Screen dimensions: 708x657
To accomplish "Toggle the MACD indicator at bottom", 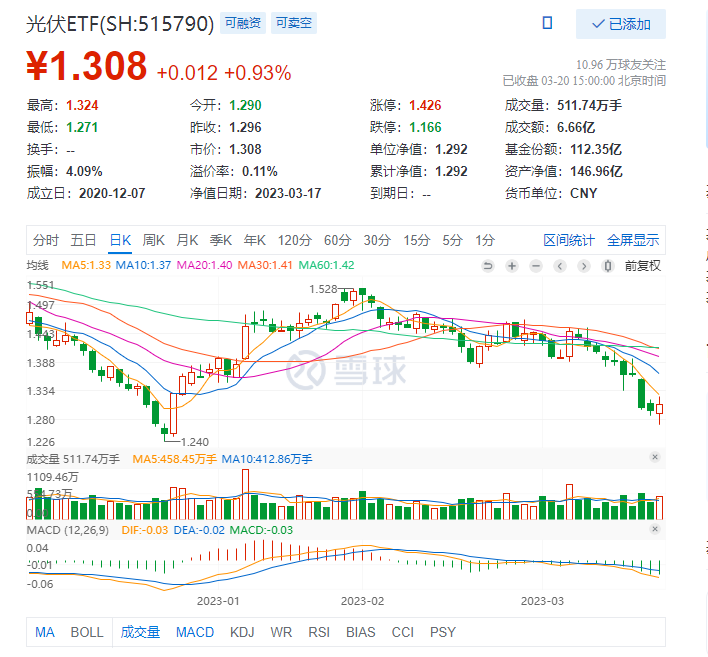I will point(195,632).
